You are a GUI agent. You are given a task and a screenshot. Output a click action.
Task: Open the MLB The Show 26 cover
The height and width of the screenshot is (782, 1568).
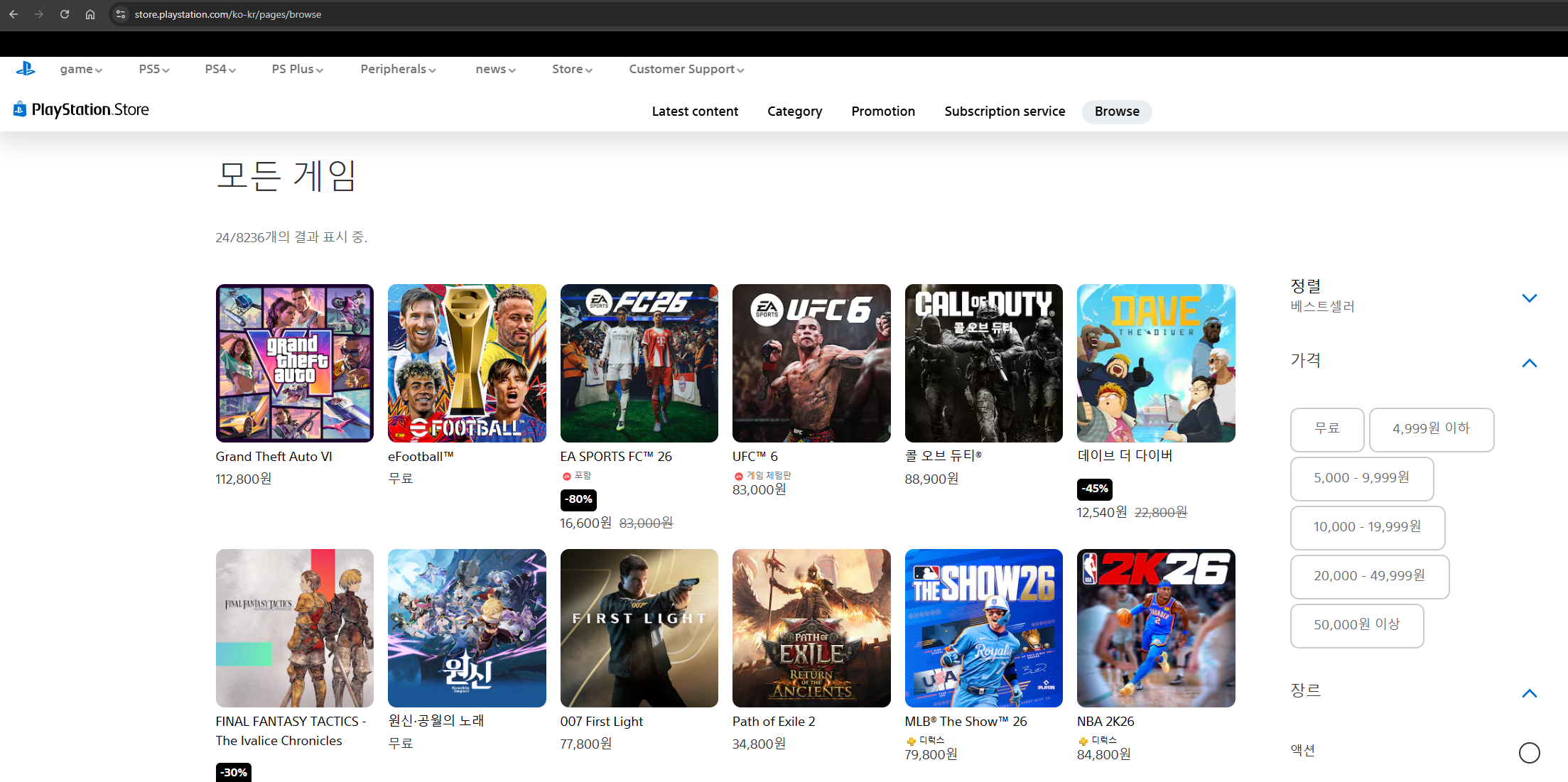(x=984, y=628)
